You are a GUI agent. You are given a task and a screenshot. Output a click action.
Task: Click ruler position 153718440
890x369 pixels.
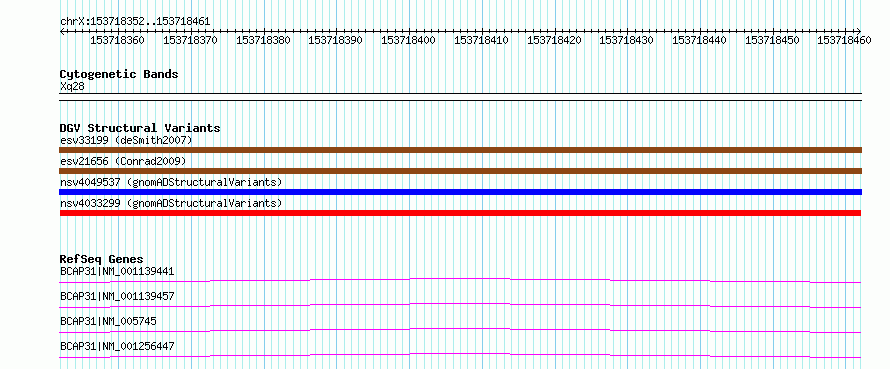(699, 40)
